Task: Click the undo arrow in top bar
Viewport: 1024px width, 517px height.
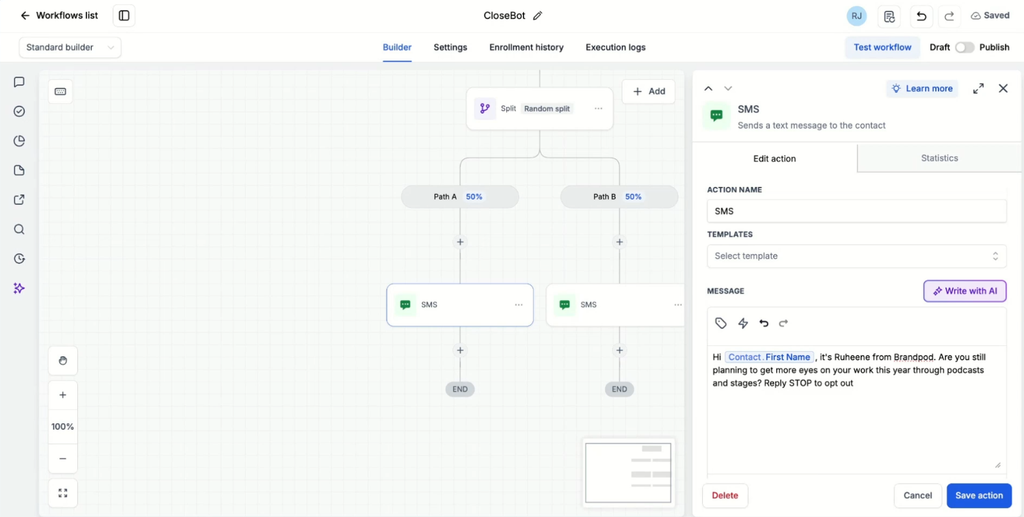Action: pyautogui.click(x=921, y=16)
